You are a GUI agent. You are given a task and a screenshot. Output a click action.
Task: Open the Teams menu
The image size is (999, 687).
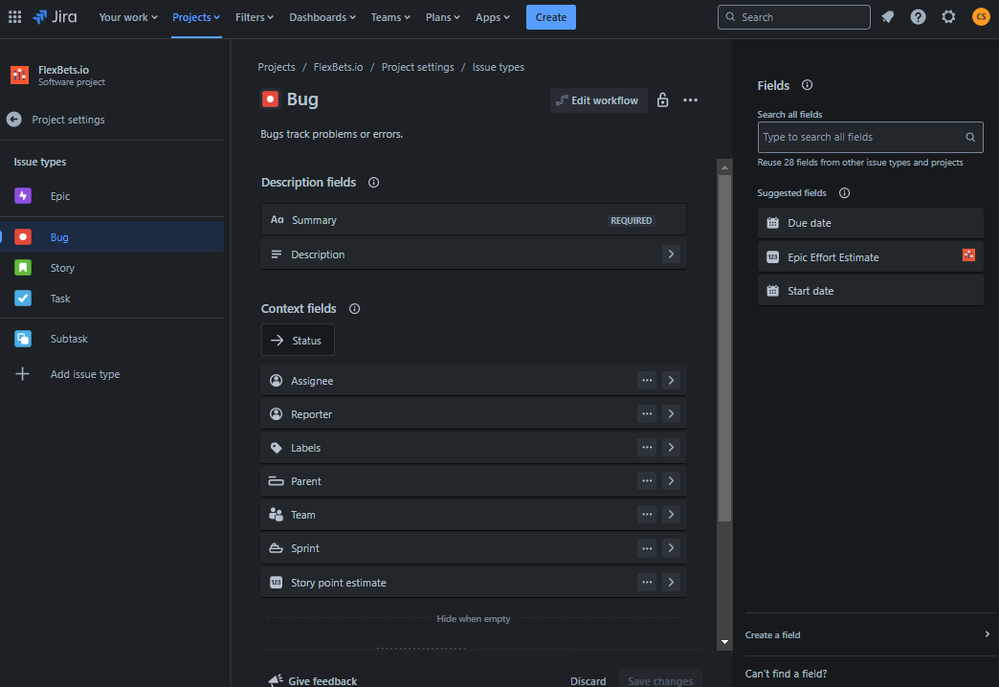(391, 17)
